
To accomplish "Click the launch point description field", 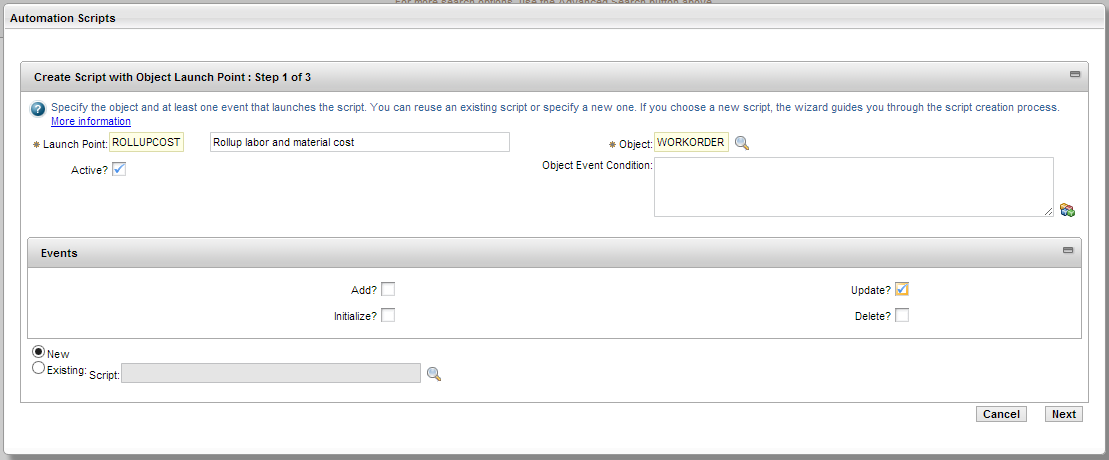I will (360, 142).
